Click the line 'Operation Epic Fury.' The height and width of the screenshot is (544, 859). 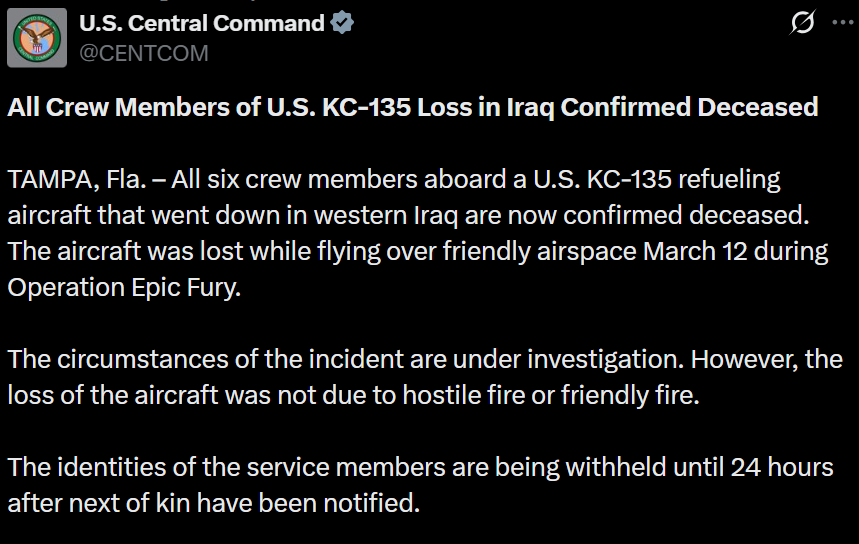click(x=124, y=288)
